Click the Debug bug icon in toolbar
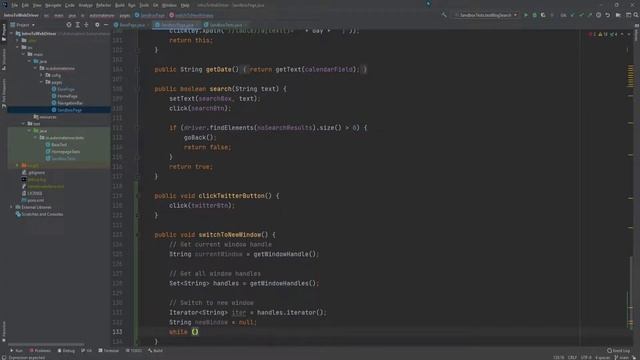The image size is (640, 360). 534,15
